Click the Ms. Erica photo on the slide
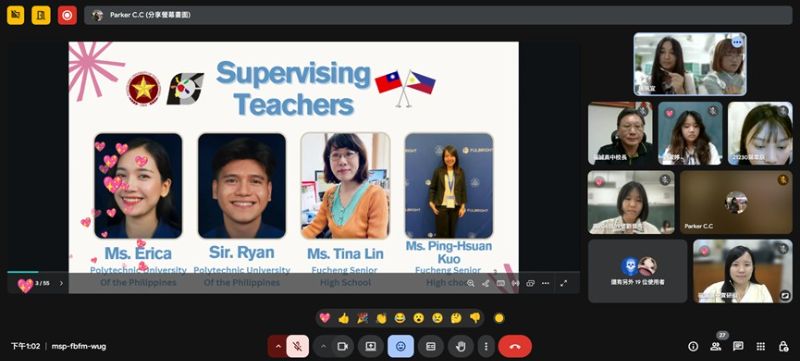 pyautogui.click(x=138, y=186)
